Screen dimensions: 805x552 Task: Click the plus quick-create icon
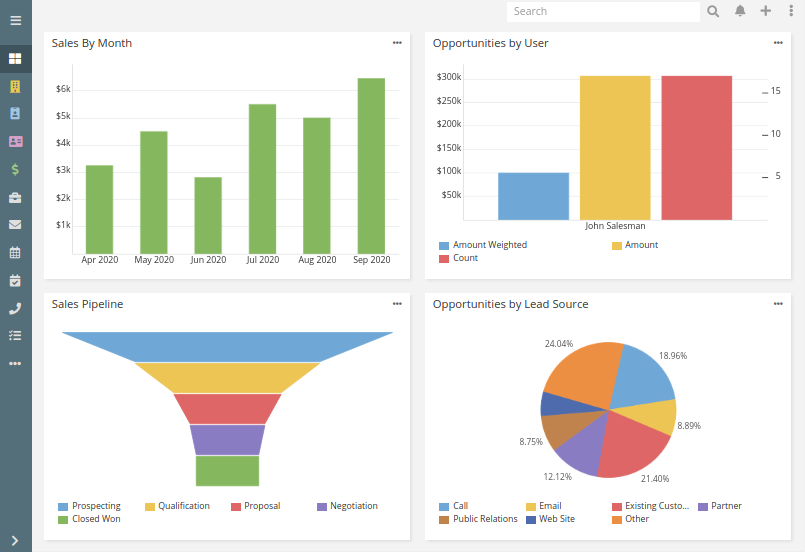coord(765,11)
